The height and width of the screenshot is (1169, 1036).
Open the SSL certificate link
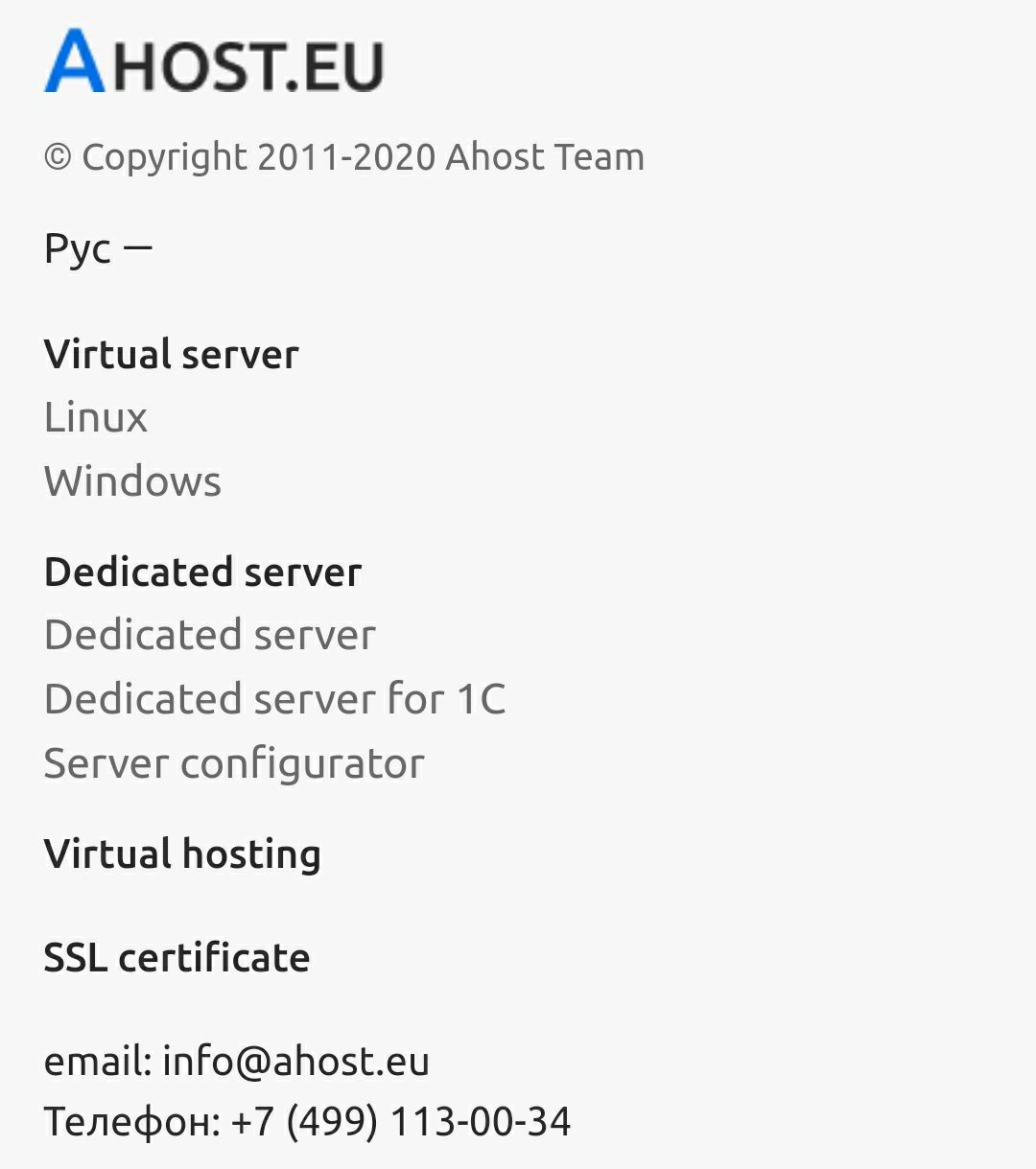[177, 957]
